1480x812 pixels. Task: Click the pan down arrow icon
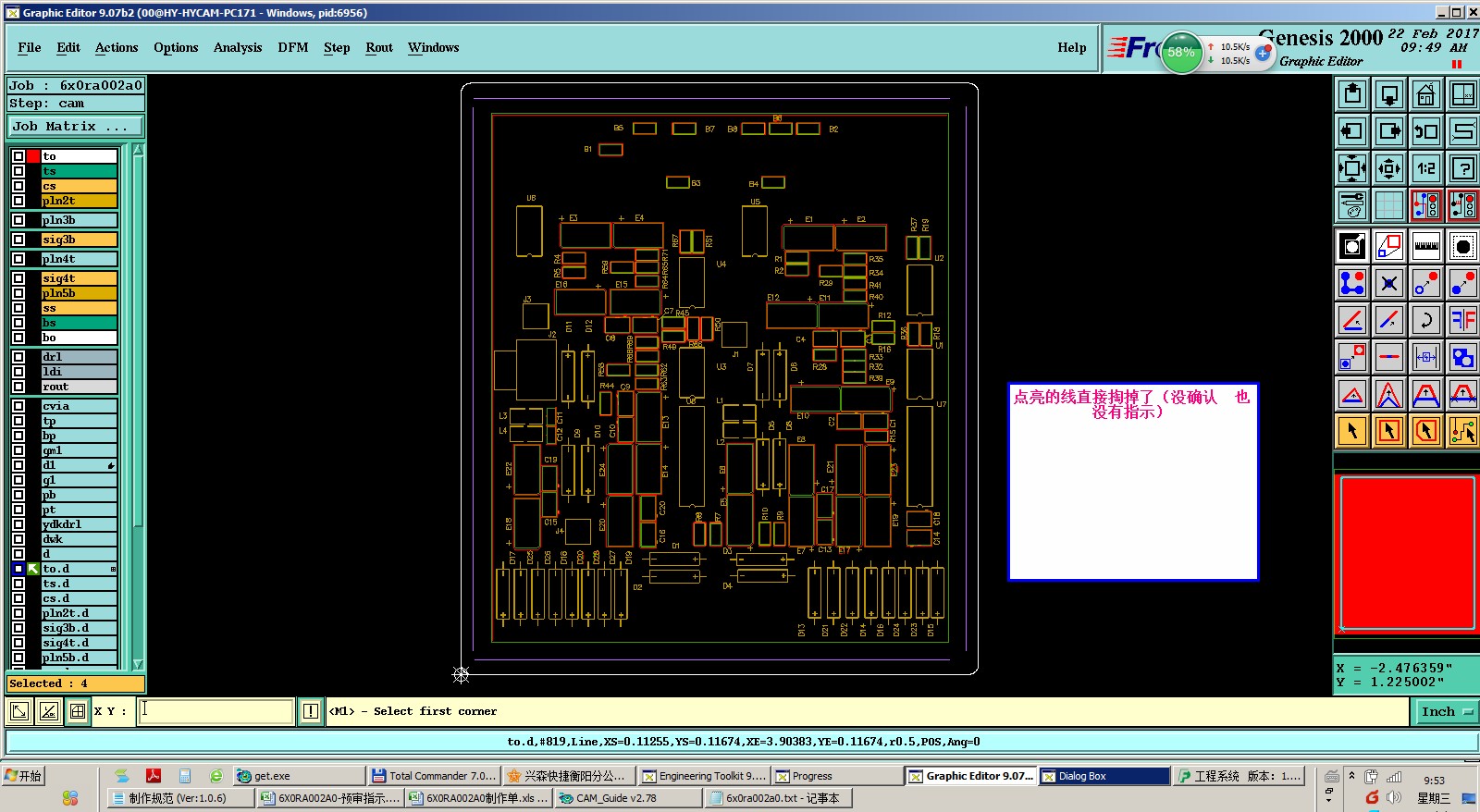[x=1389, y=94]
